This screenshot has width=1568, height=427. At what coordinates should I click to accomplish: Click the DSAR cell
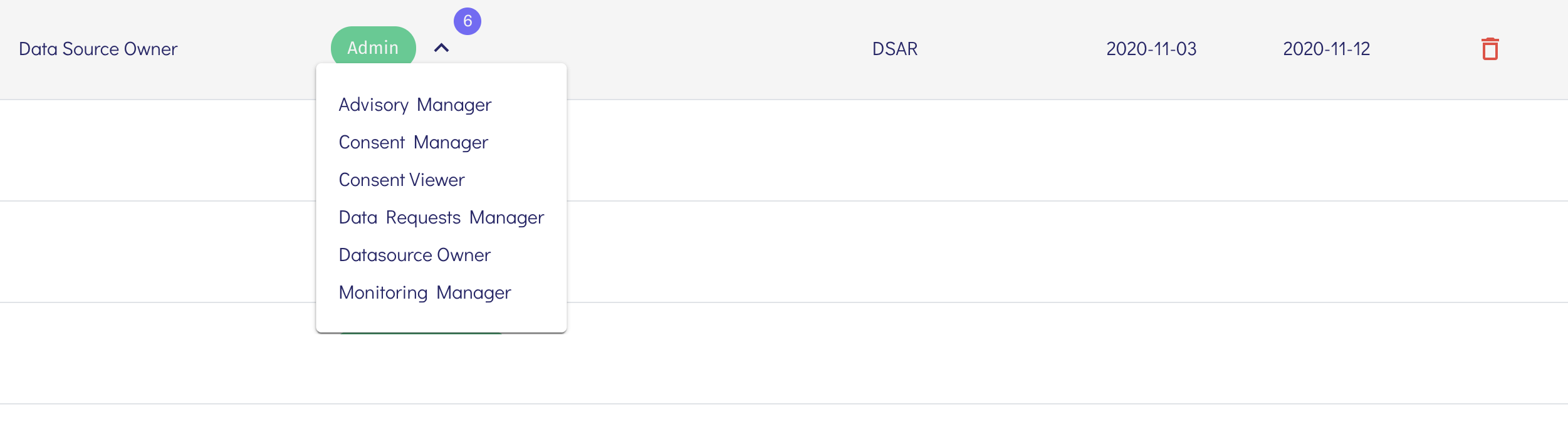coord(895,49)
